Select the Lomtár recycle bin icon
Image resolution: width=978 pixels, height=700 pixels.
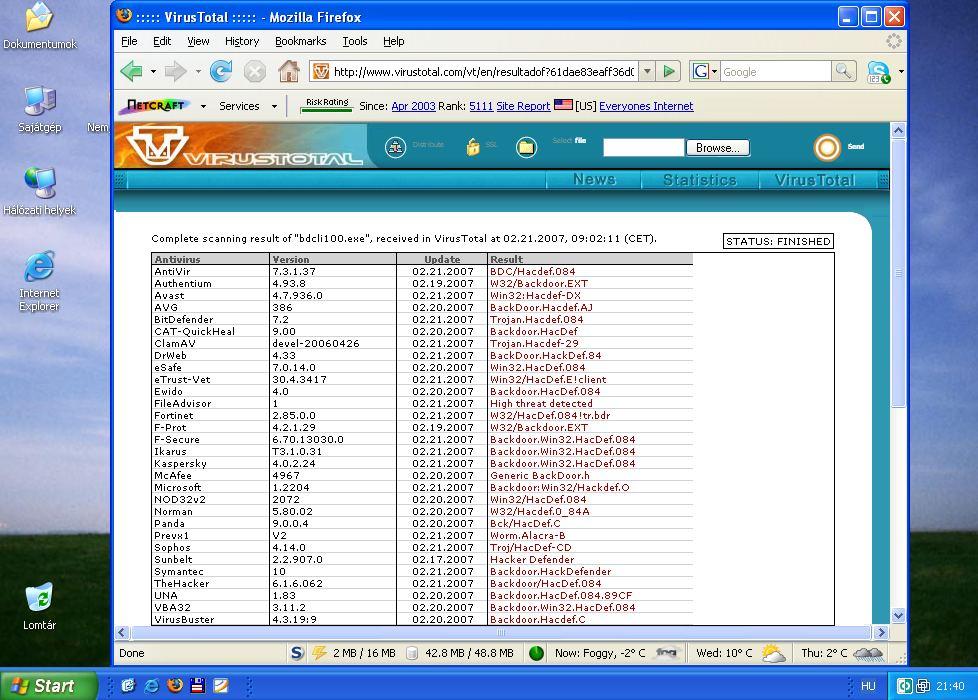pyautogui.click(x=39, y=606)
